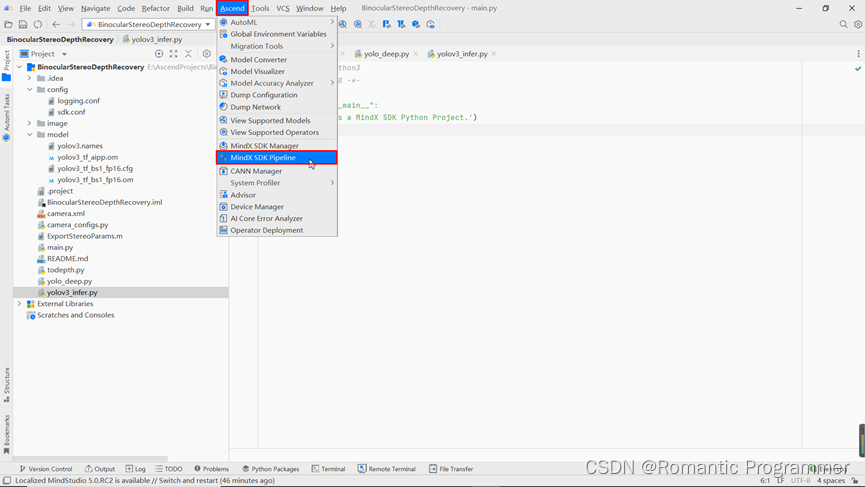Close the yolo_deep.py editor tab
The image size is (865, 487).
pos(415,53)
